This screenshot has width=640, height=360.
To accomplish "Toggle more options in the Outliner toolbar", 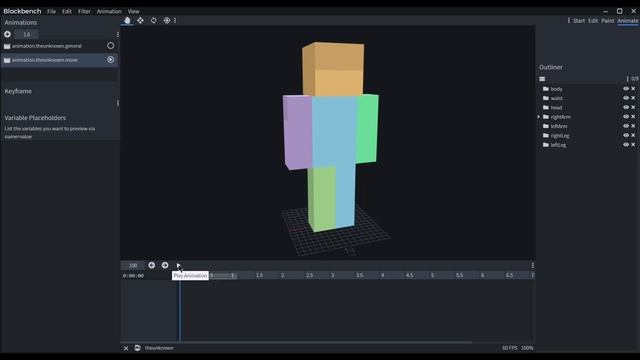I will tap(542, 79).
